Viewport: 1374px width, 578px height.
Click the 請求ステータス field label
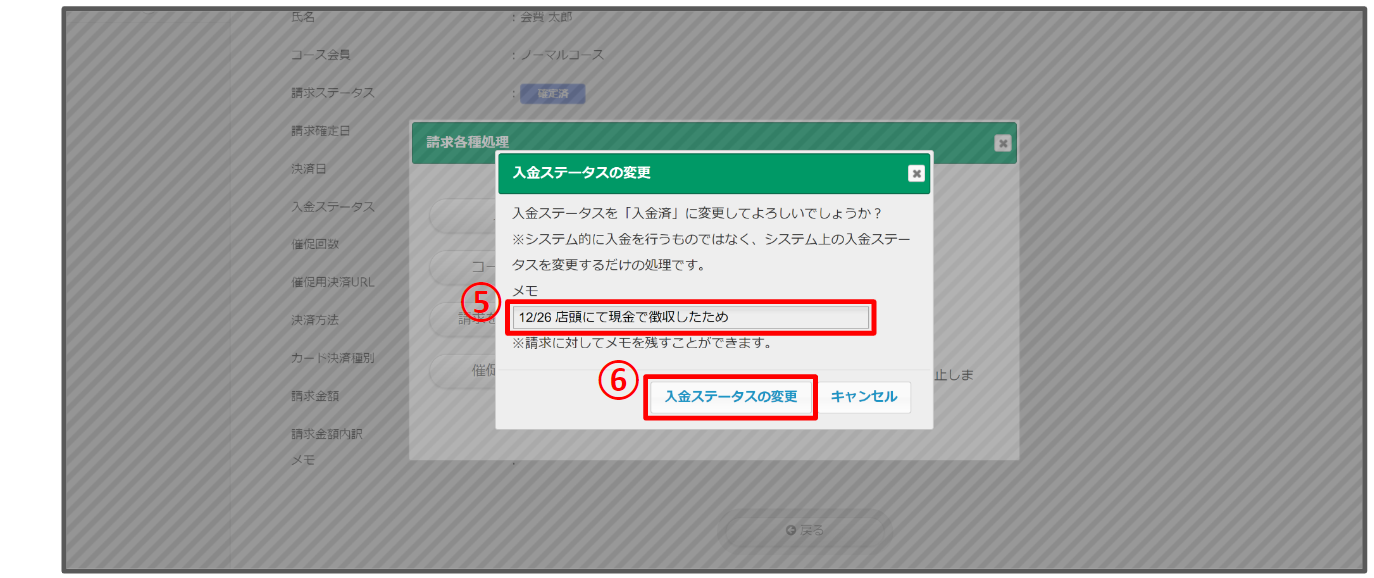(332, 93)
